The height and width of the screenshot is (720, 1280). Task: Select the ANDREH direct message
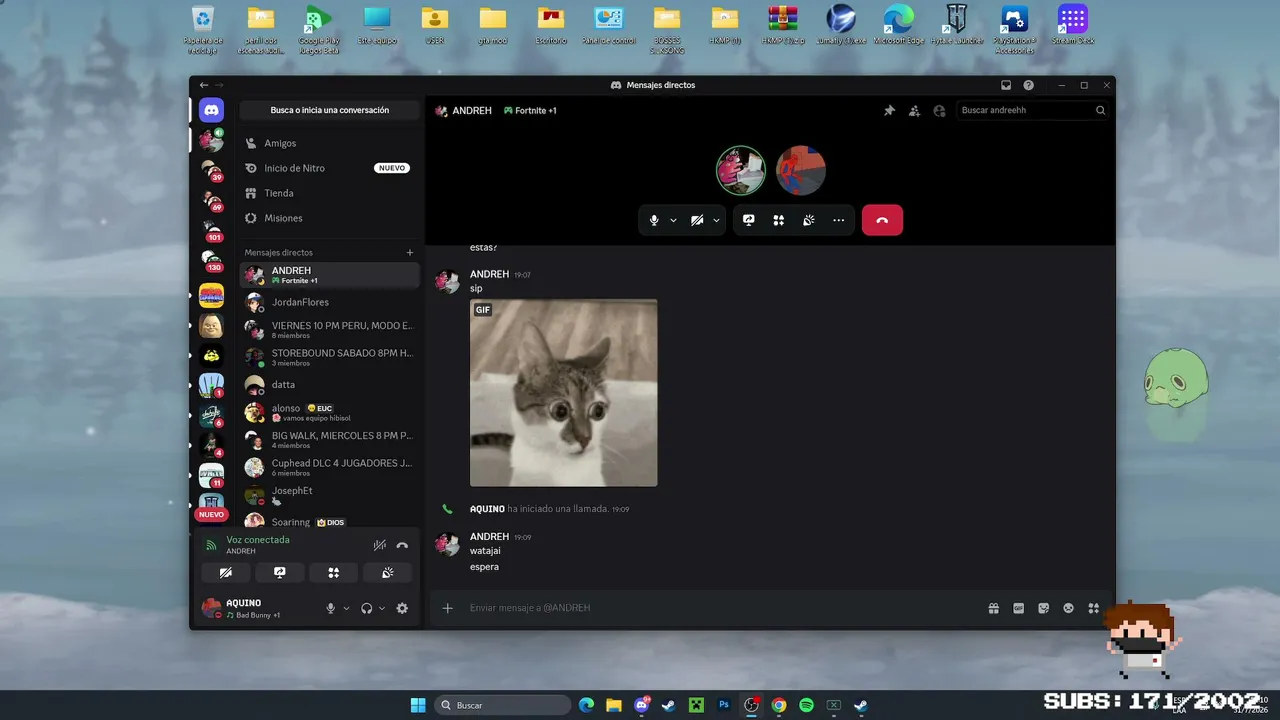(329, 275)
